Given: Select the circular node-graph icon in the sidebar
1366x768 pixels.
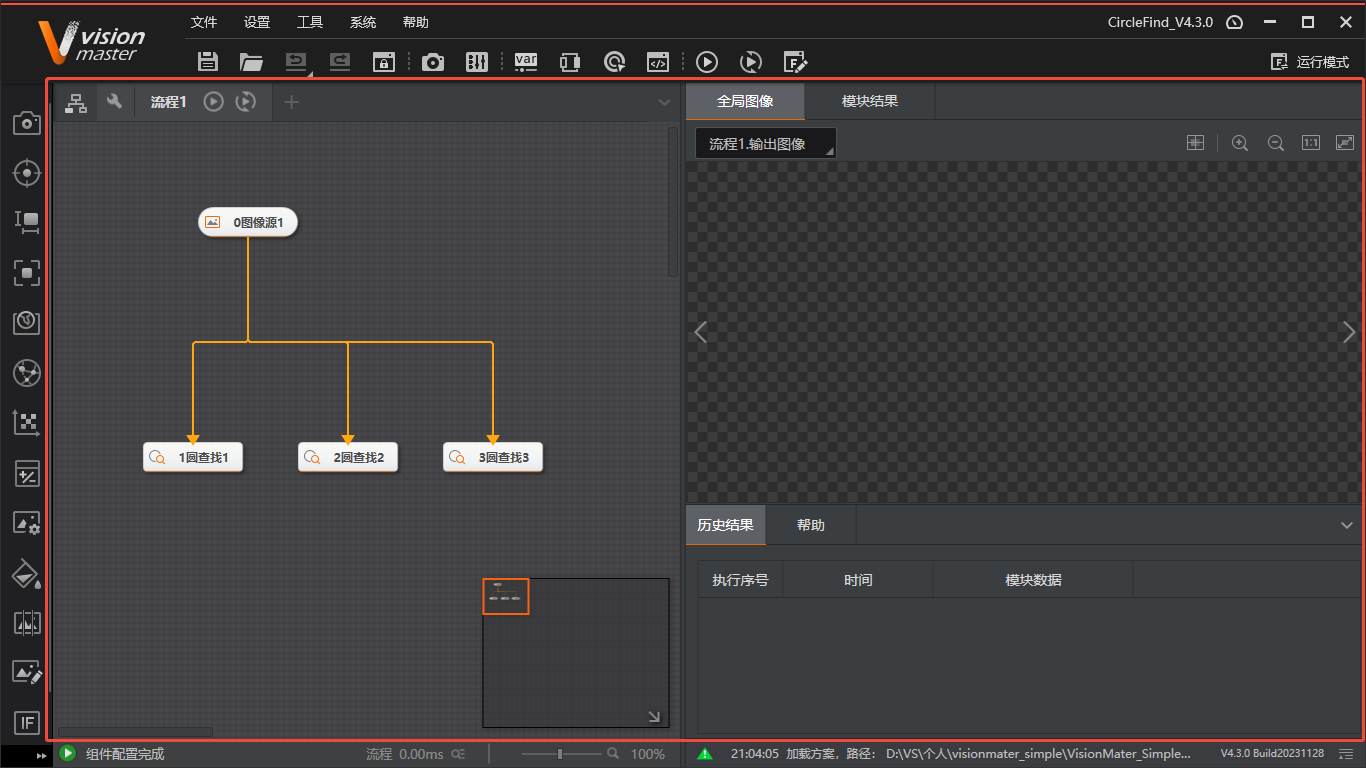Looking at the screenshot, I should click(x=27, y=373).
